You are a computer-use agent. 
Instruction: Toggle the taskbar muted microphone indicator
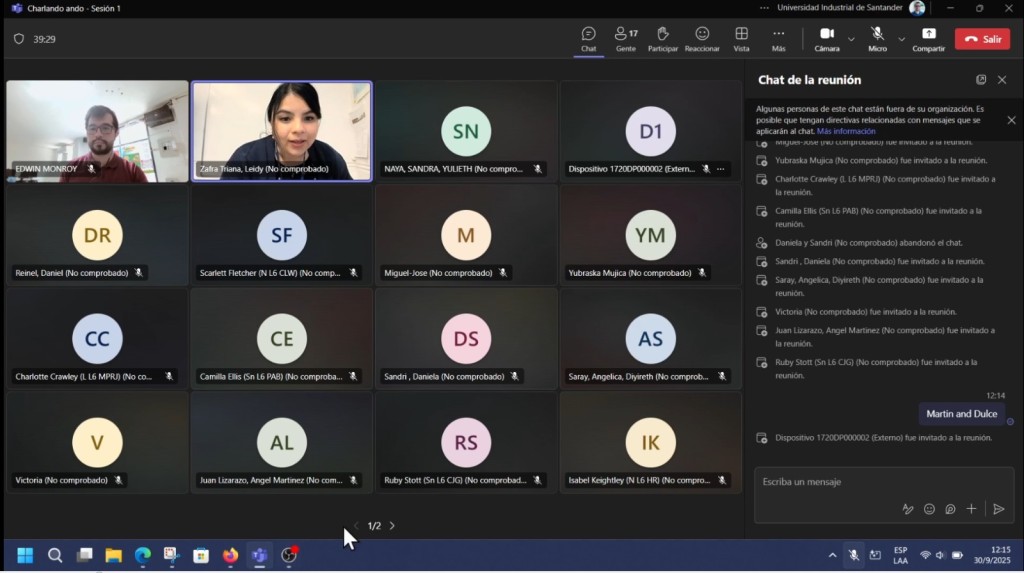[x=853, y=555]
